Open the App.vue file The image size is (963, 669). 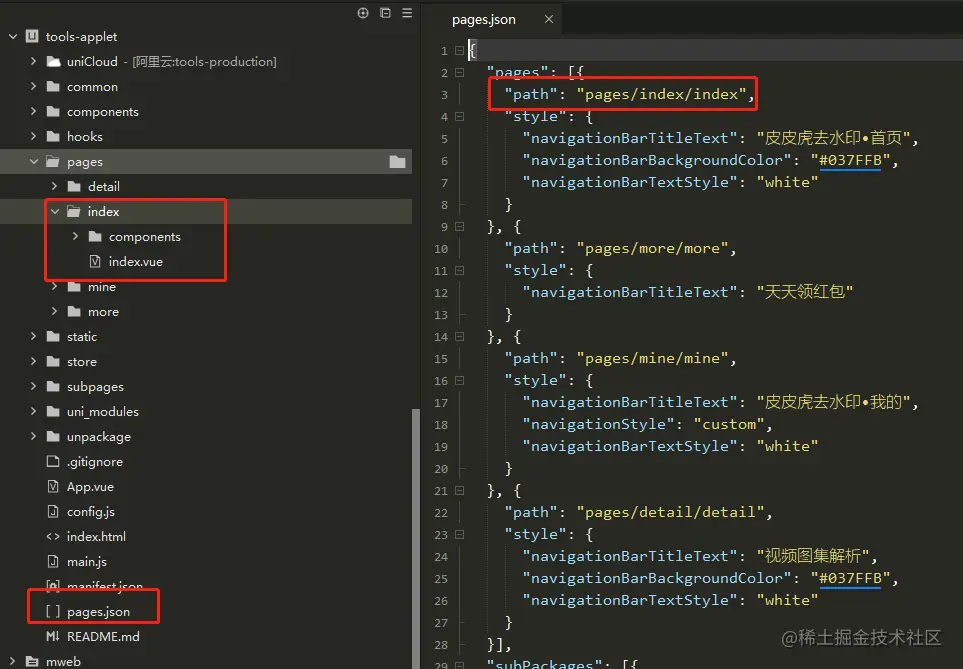pyautogui.click(x=90, y=487)
